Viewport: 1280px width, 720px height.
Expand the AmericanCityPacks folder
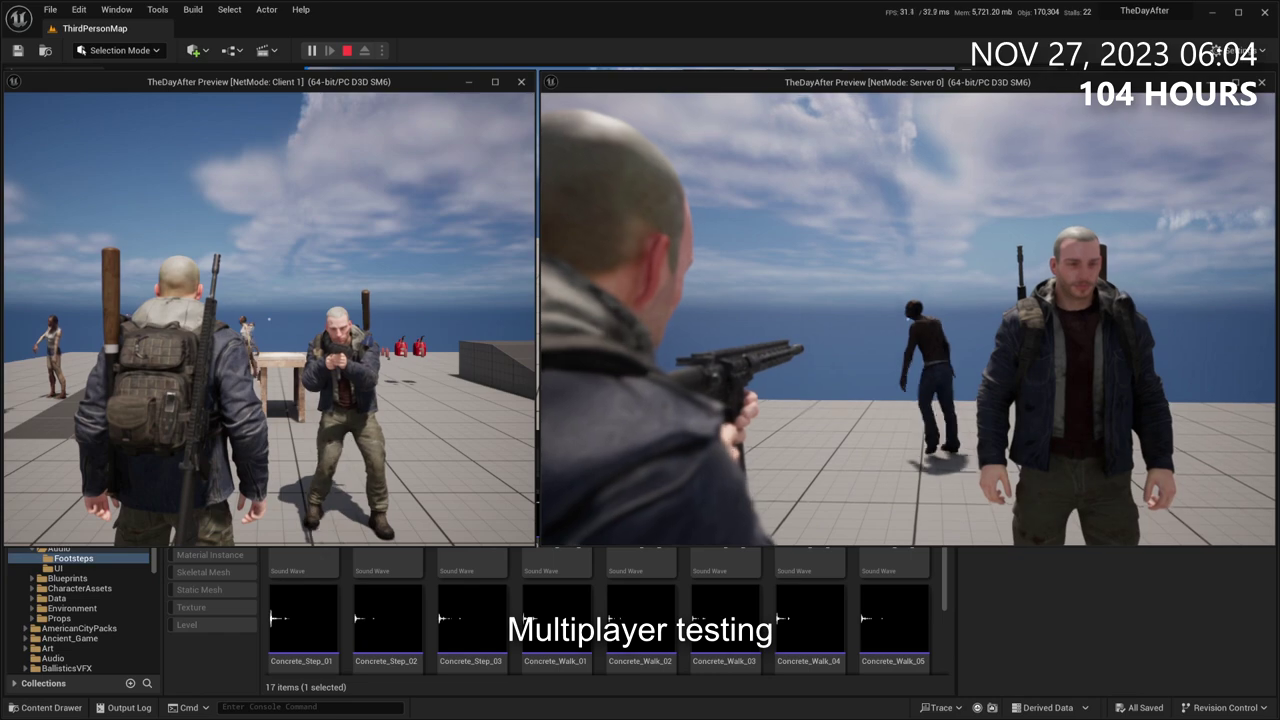27,628
